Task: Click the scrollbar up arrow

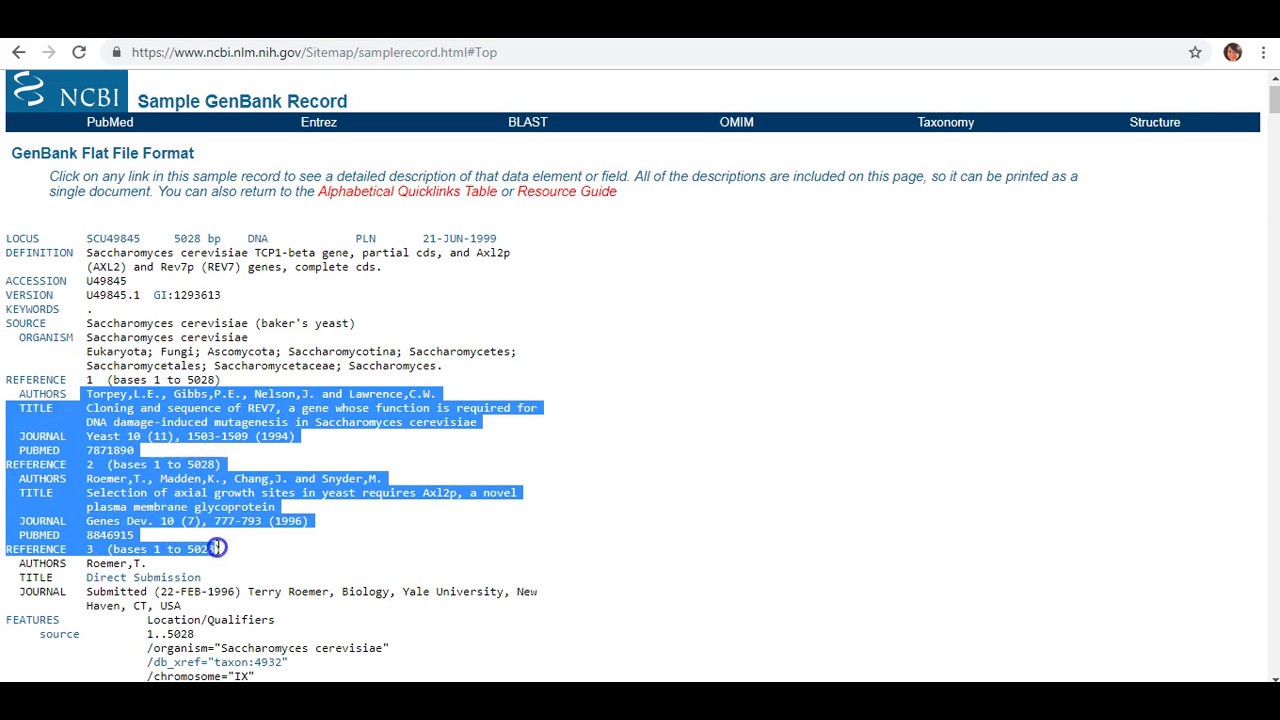Action: pos(1273,77)
